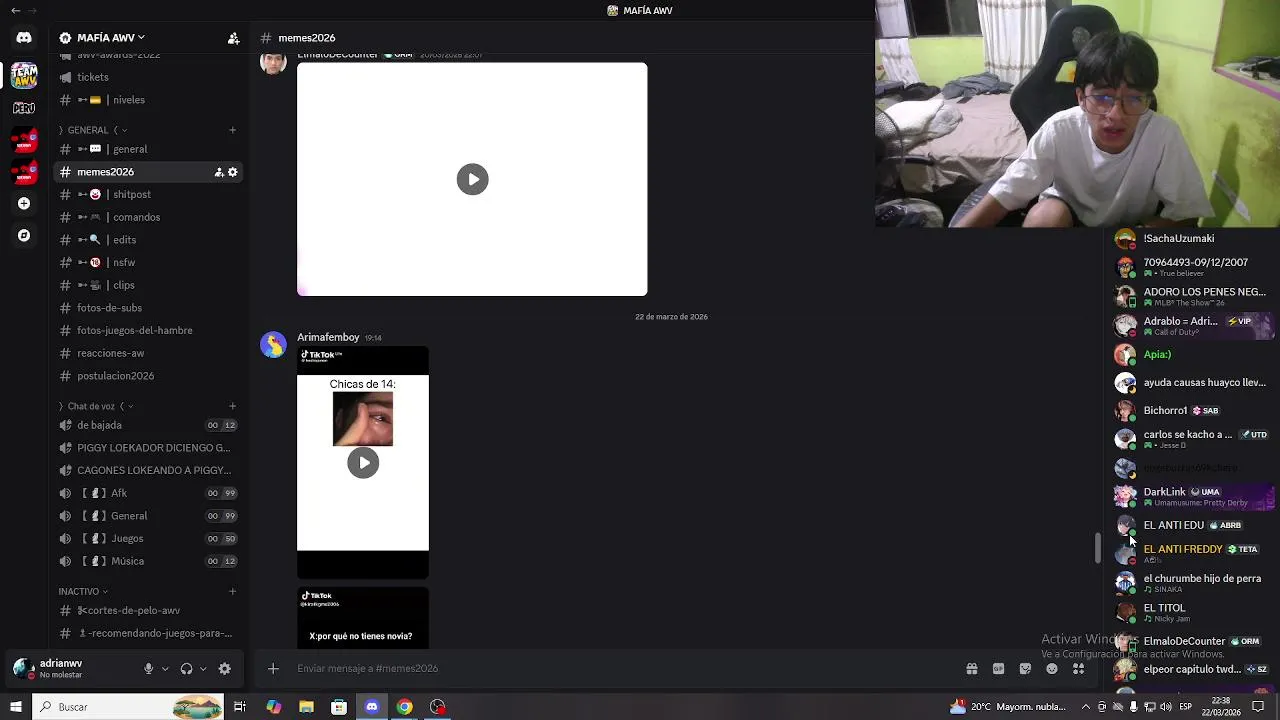Open Arimafemboy user profile name
The image size is (1280, 720).
328,337
